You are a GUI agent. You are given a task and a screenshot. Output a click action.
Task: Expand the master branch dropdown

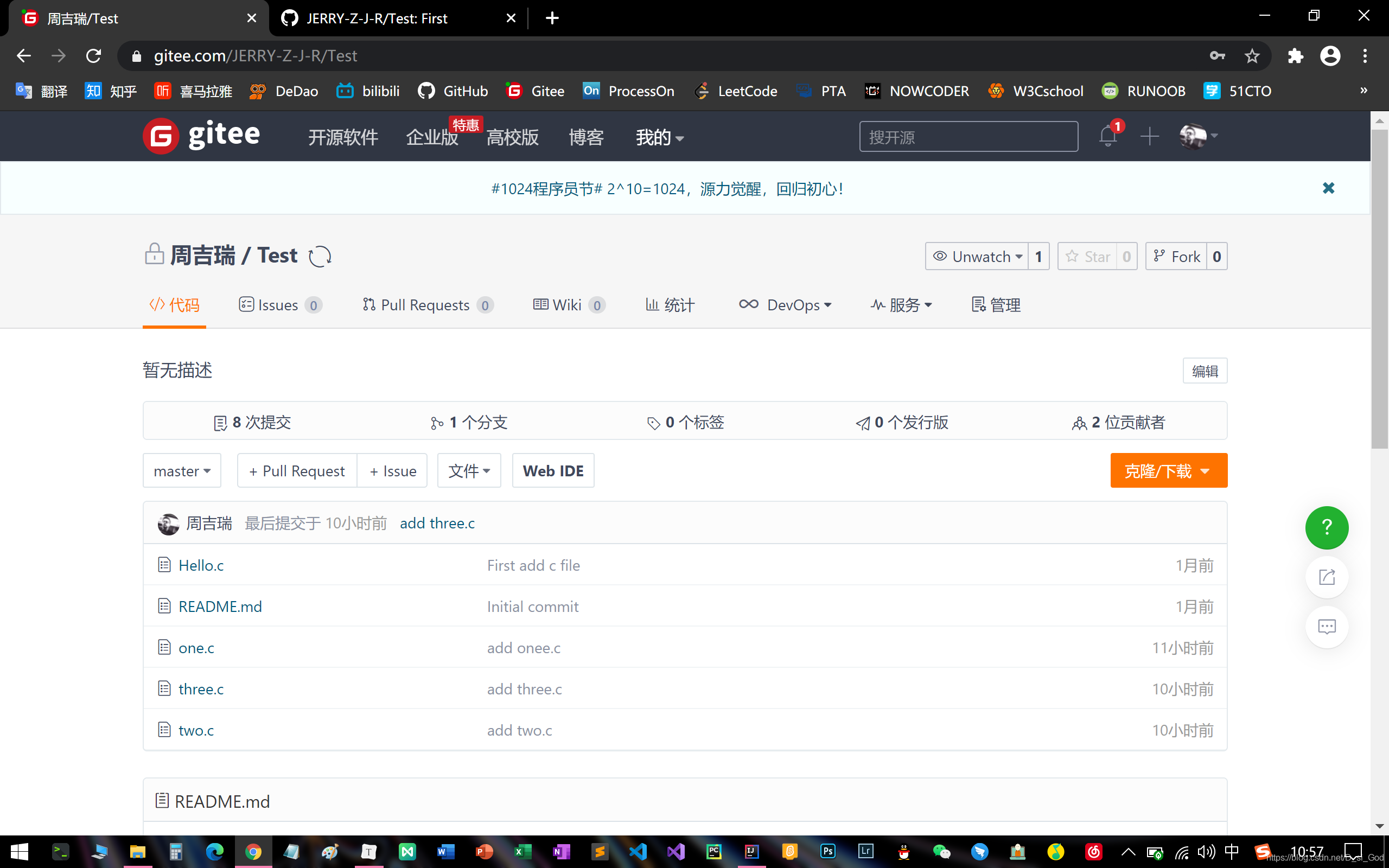[x=182, y=471]
